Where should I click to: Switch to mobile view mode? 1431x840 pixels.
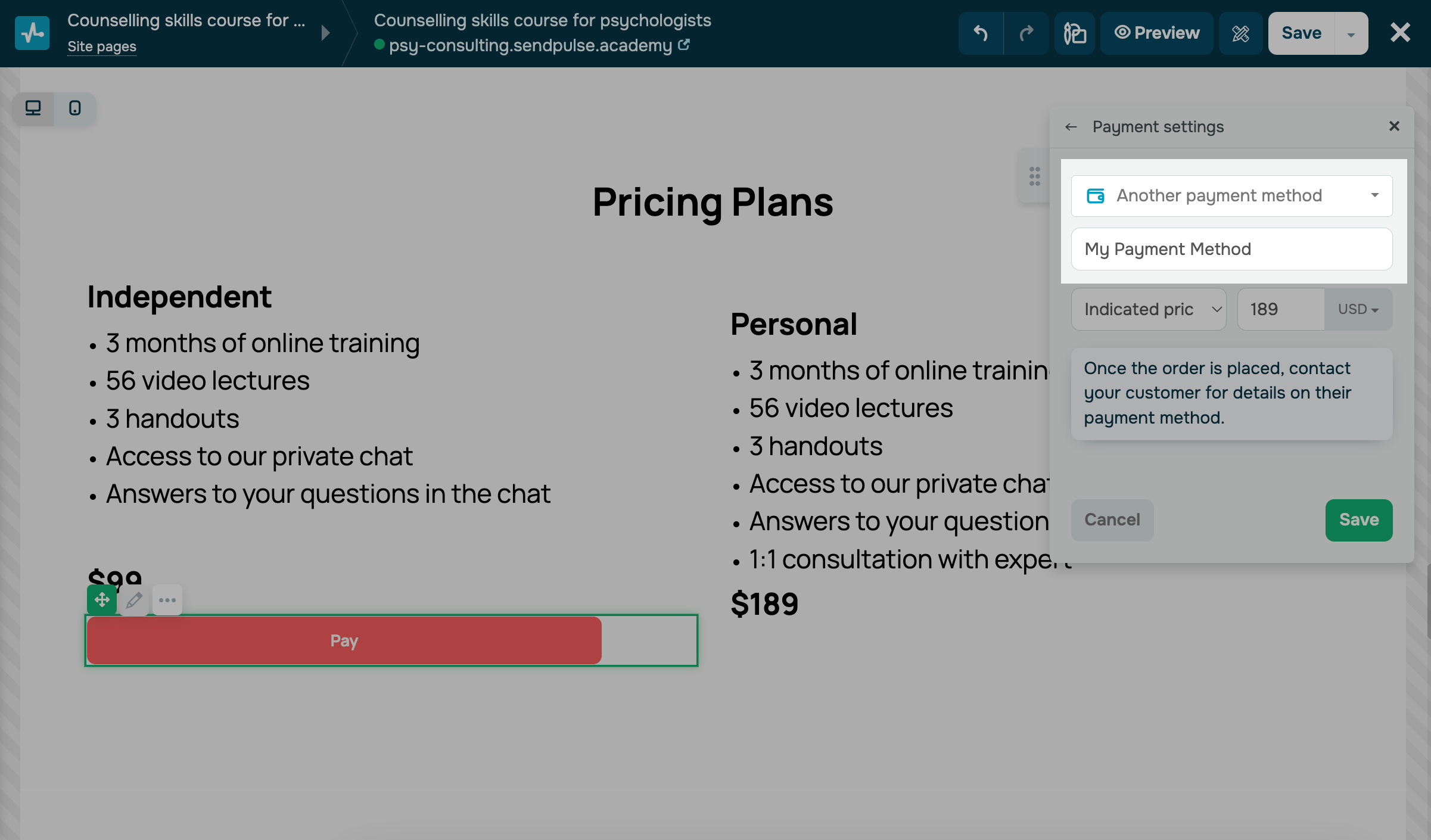click(75, 108)
